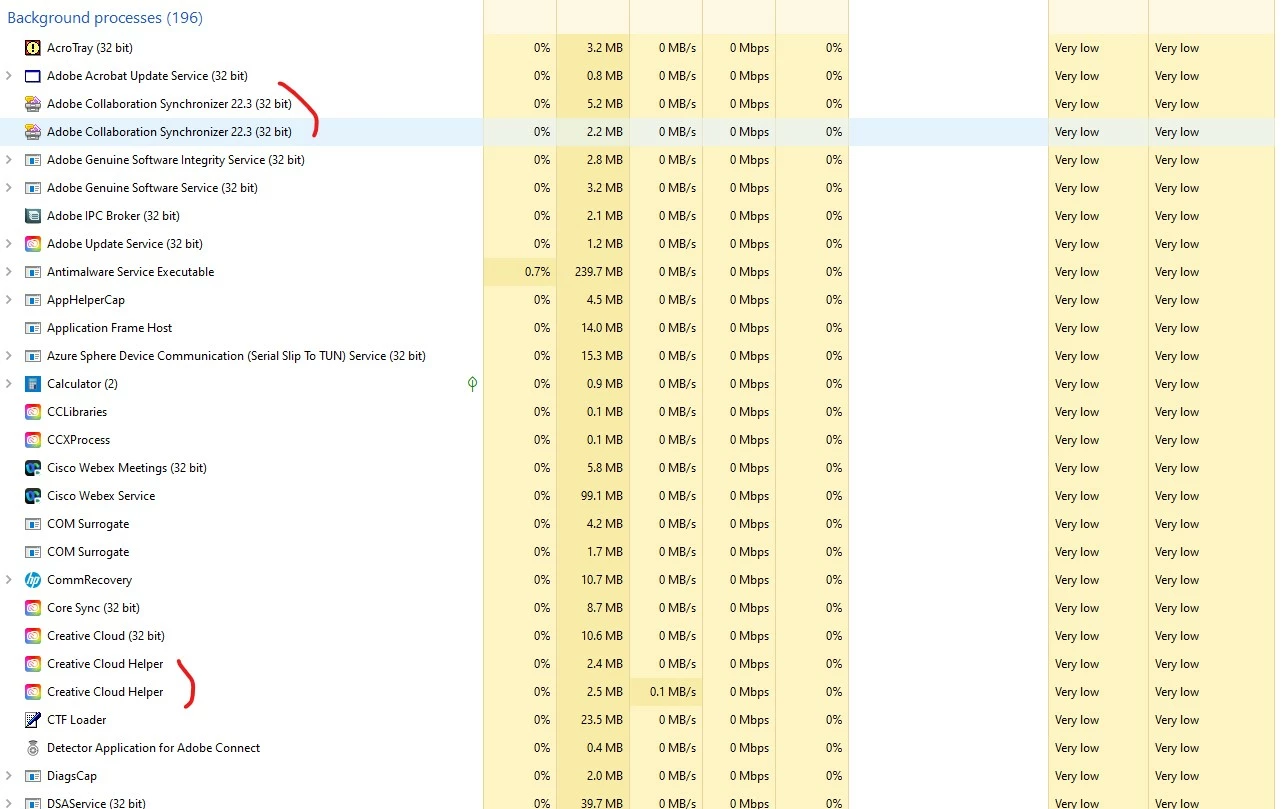This screenshot has width=1283, height=809.
Task: Click the CCXProcess icon
Action: coord(32,440)
